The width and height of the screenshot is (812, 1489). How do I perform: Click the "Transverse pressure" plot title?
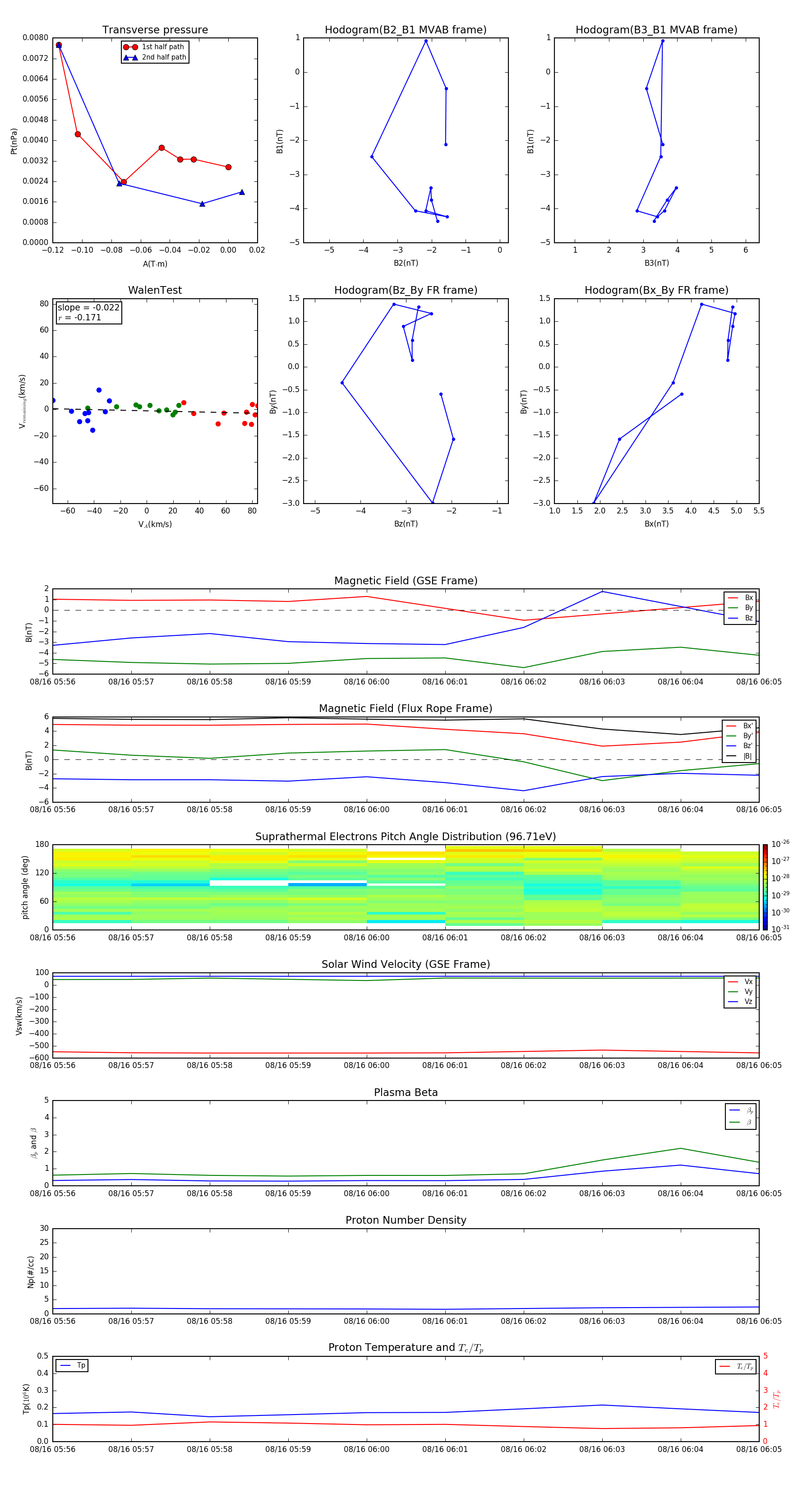tap(155, 30)
